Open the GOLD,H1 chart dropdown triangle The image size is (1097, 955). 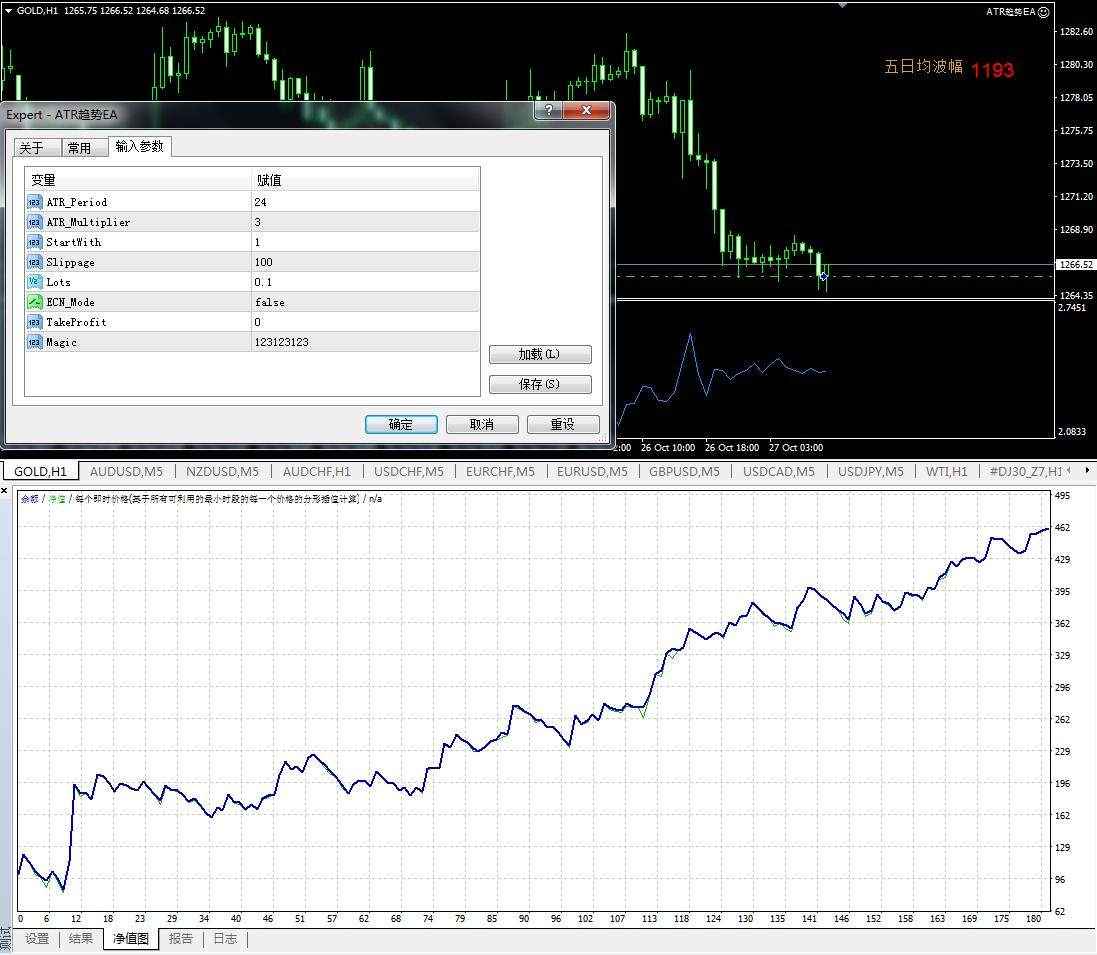9,11
